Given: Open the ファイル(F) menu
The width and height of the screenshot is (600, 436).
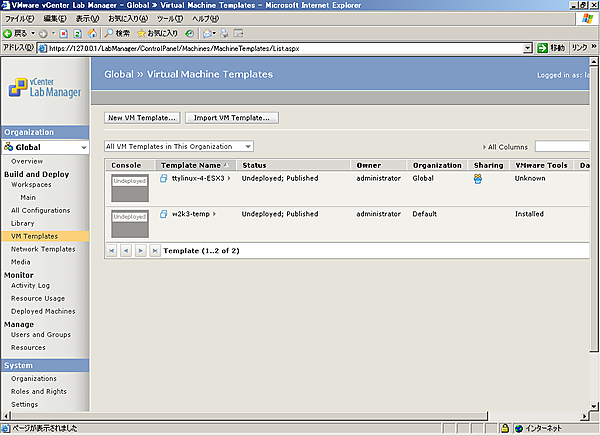Looking at the screenshot, I should point(20,19).
